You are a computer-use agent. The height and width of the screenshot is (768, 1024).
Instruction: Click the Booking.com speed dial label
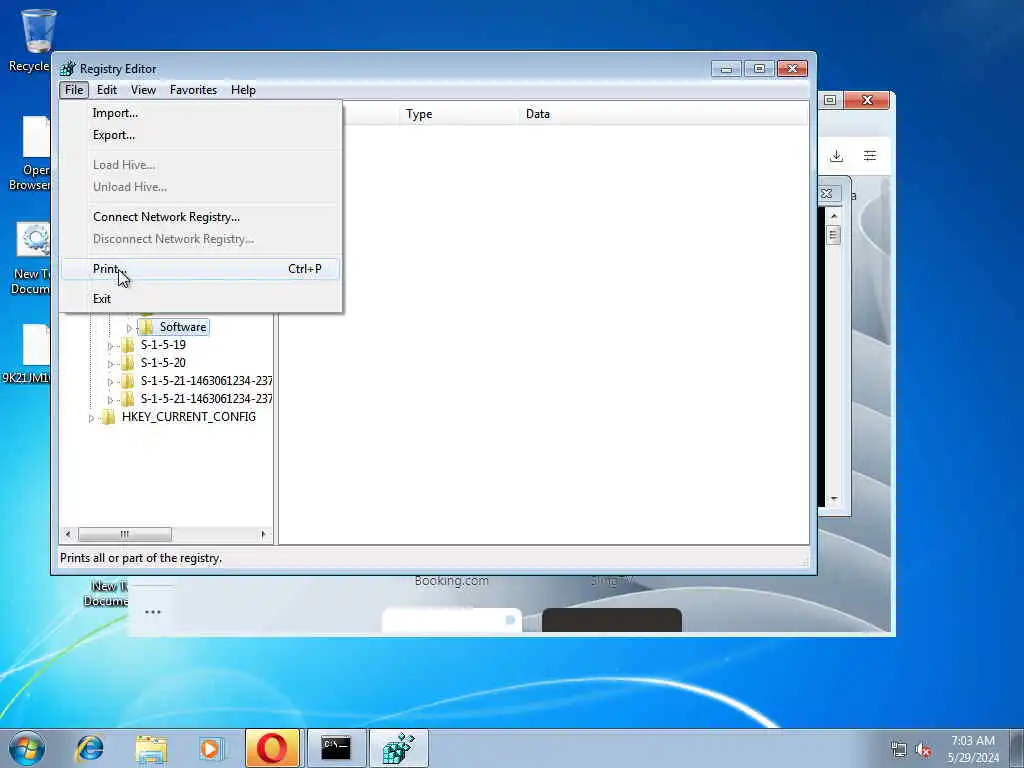pos(451,581)
